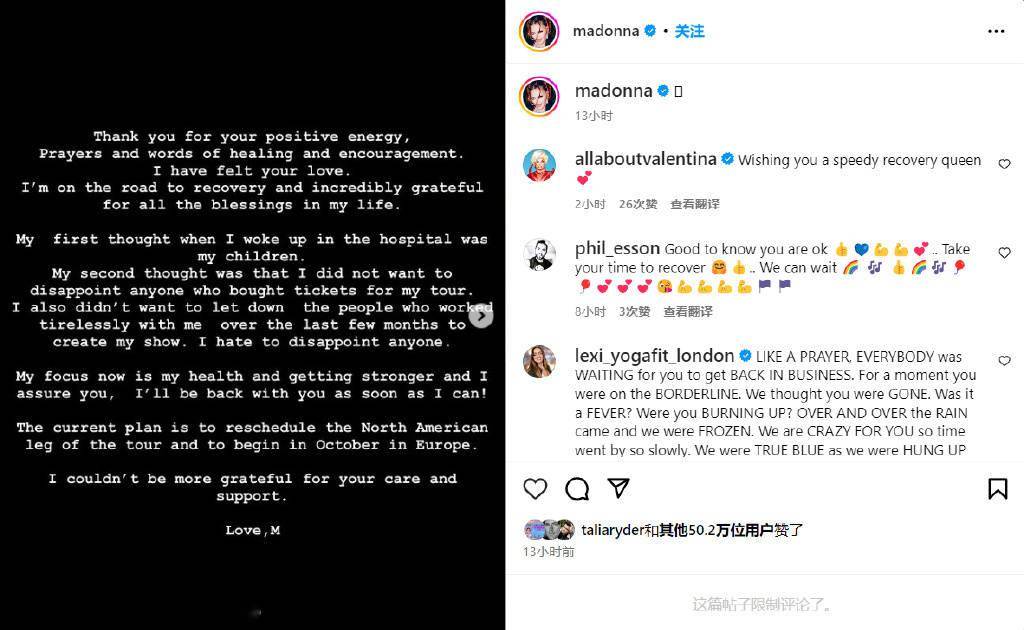Open the three-dot more options menu
1024x630 pixels.
(996, 31)
